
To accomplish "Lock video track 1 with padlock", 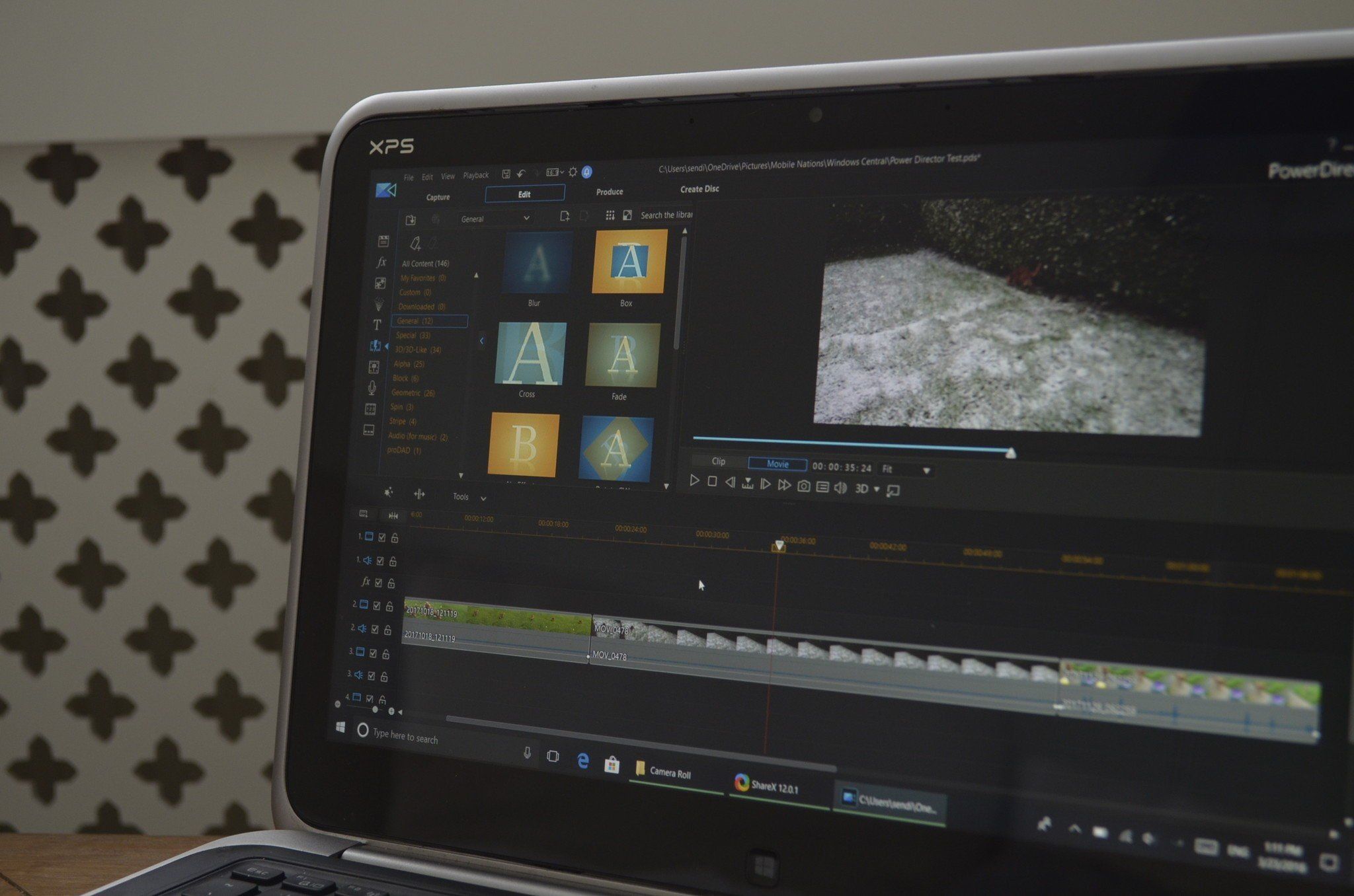I will (x=395, y=538).
